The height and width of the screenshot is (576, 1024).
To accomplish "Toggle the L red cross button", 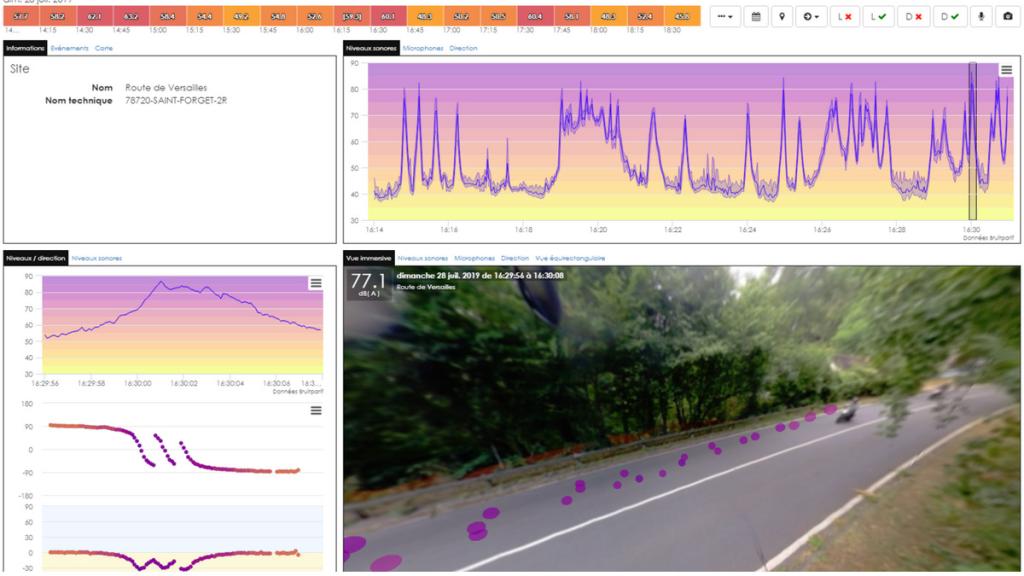I will pos(845,17).
